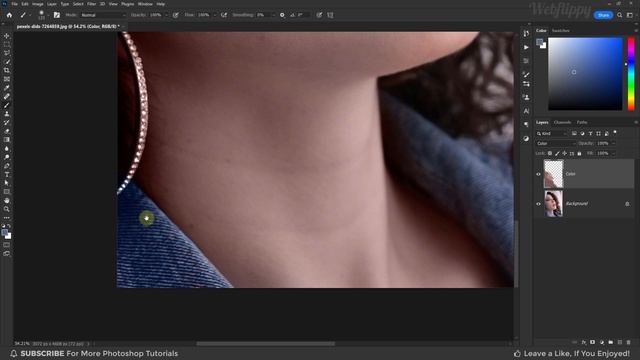Open the History panel icon
Image resolution: width=640 pixels, height=360 pixels.
click(x=526, y=33)
